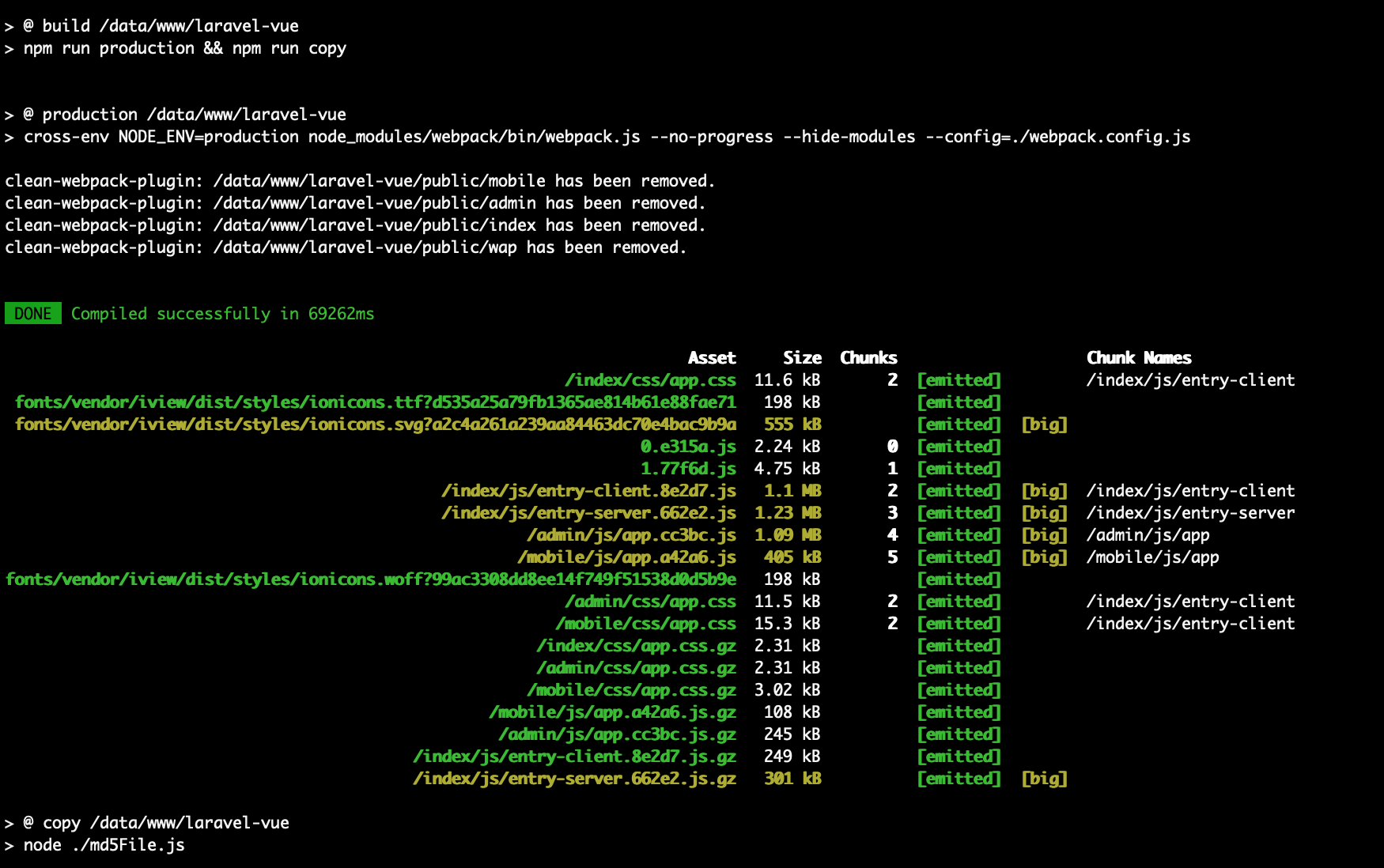The image size is (1384, 868).
Task: Click the ionicons.ttf font asset name
Action: (376, 402)
